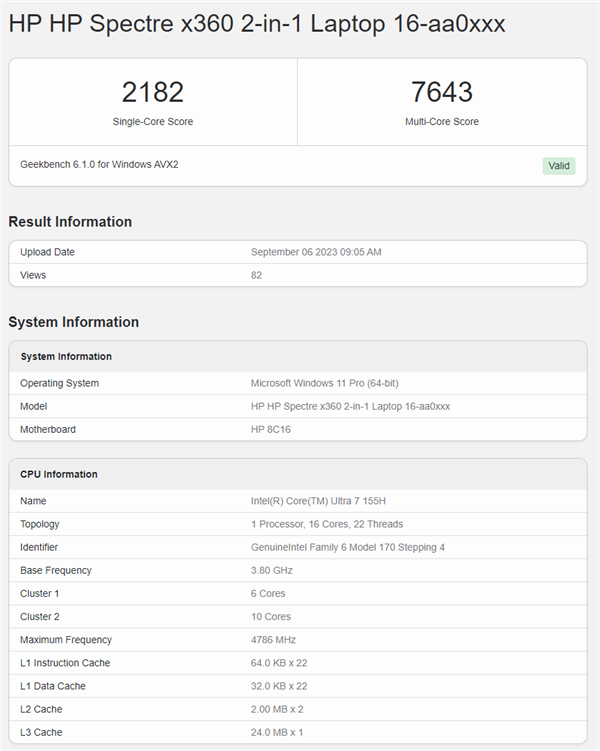Click the Result Information heading
Viewport: 600px width, 751px height.
point(70,222)
